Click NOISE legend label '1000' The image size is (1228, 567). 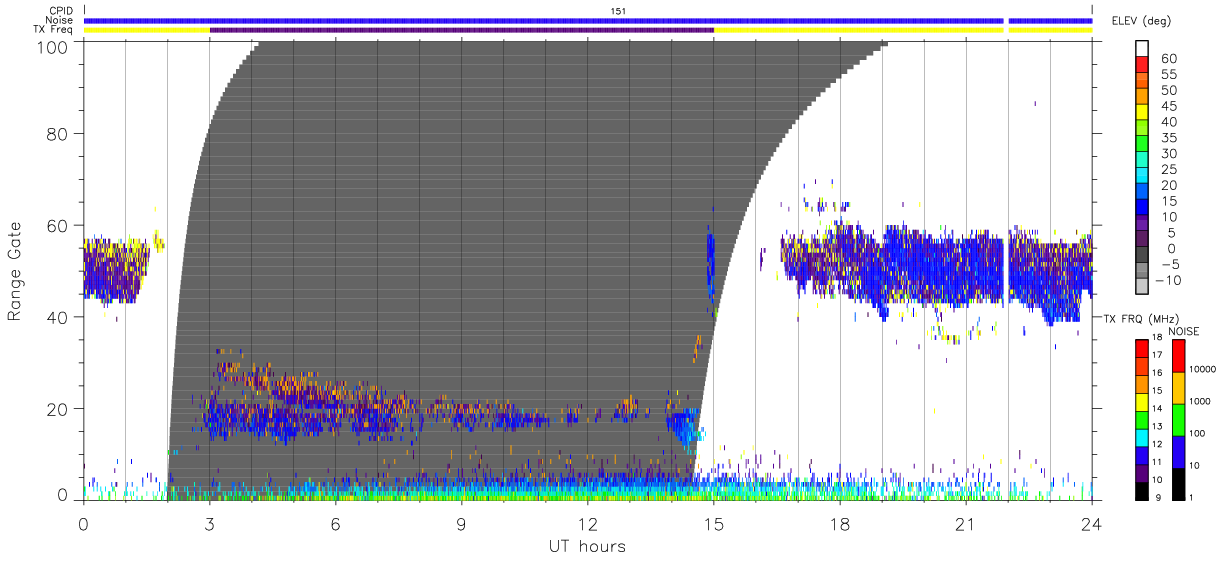click(1202, 401)
